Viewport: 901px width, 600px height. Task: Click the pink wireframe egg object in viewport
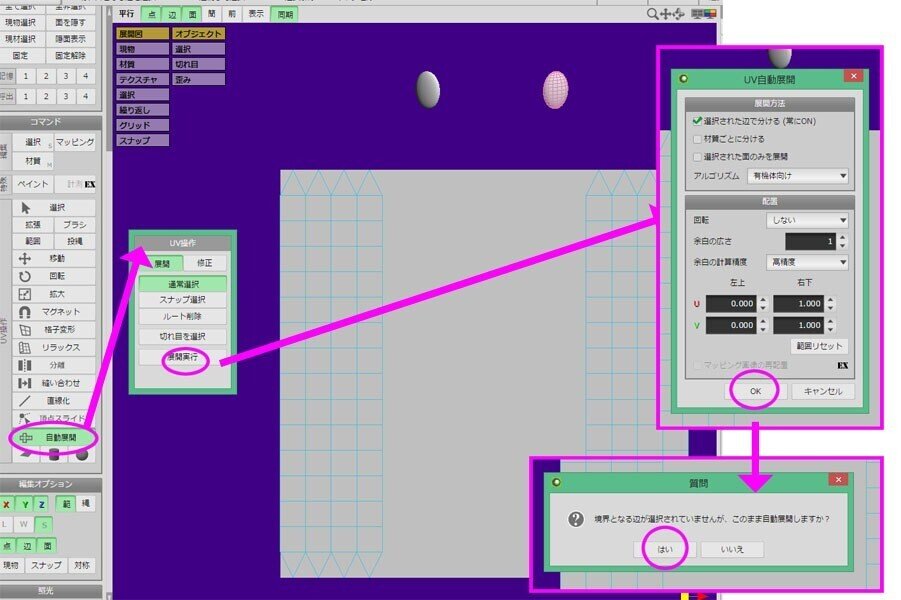(x=555, y=90)
